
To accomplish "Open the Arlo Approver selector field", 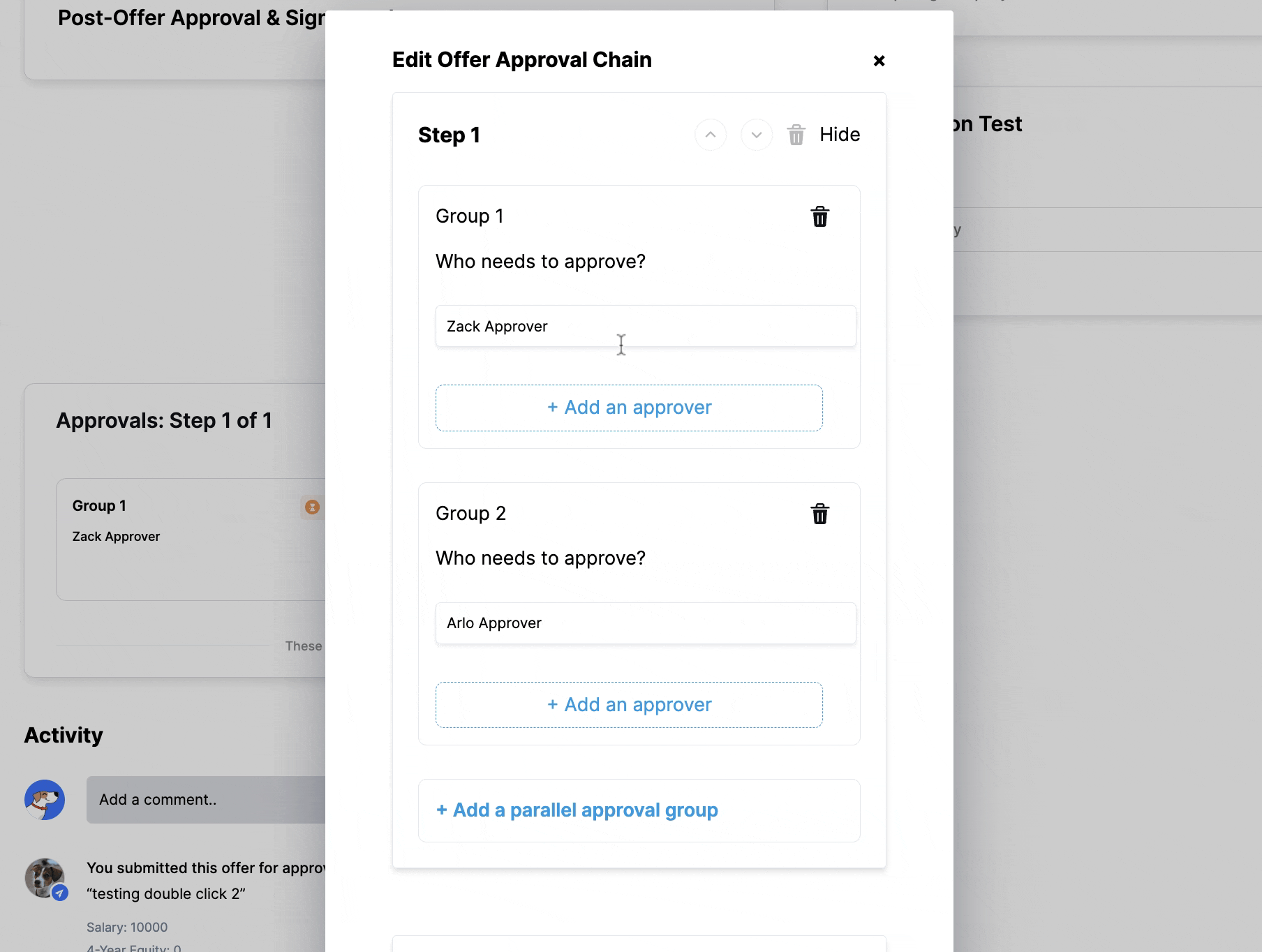I will click(646, 623).
